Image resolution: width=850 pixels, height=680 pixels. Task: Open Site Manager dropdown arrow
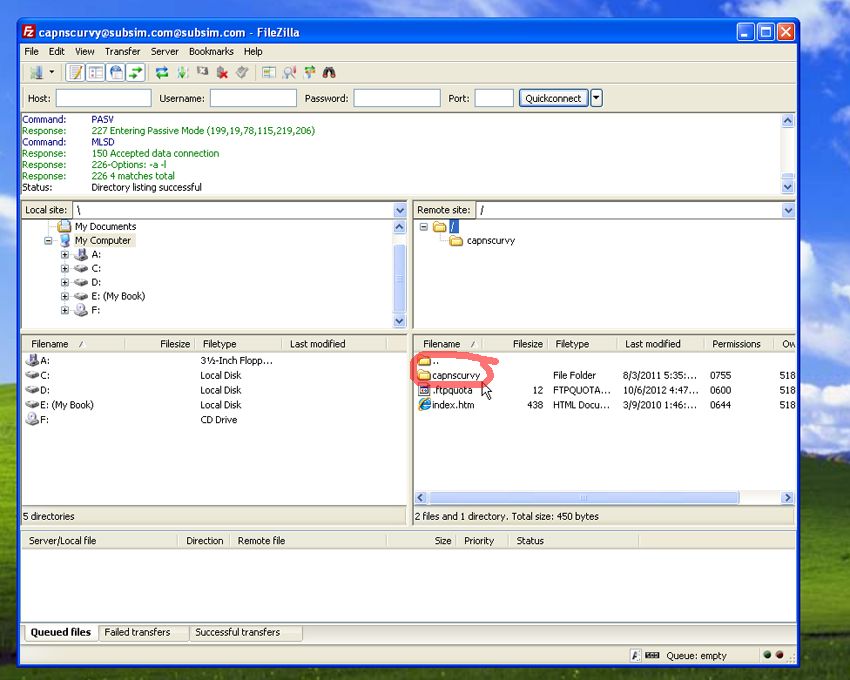(x=52, y=72)
